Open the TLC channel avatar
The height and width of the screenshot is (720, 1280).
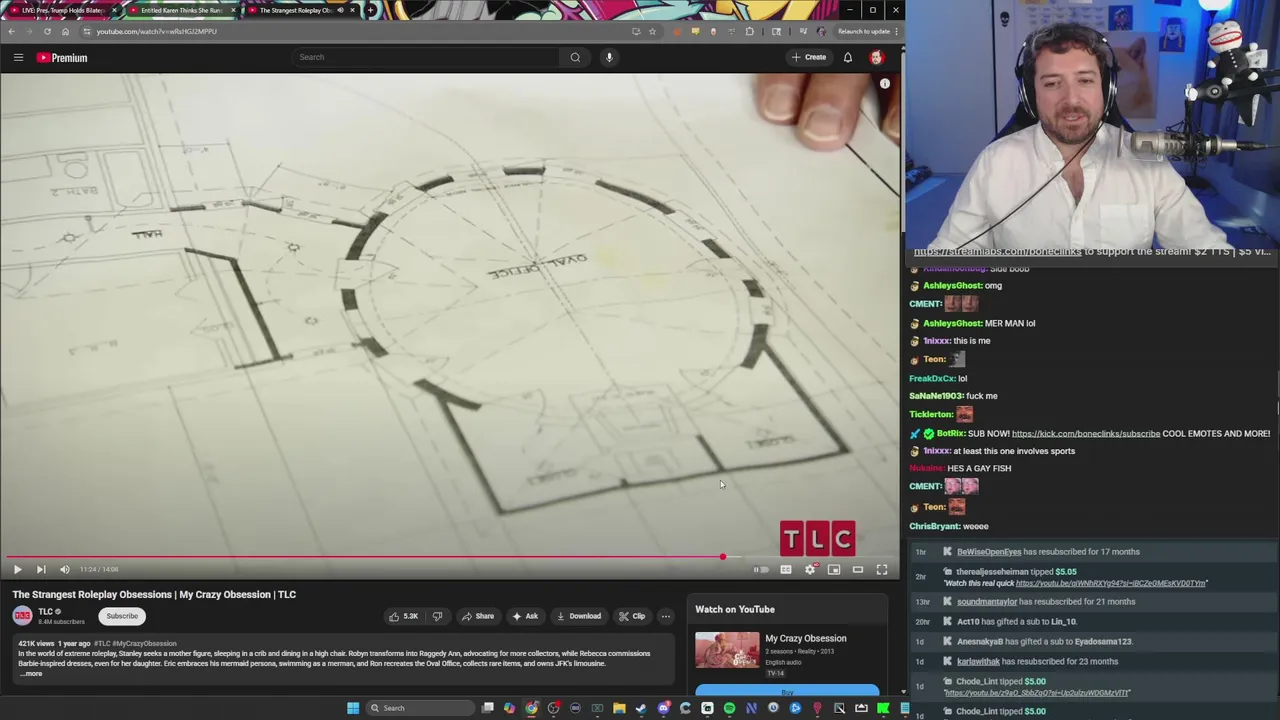click(x=22, y=616)
